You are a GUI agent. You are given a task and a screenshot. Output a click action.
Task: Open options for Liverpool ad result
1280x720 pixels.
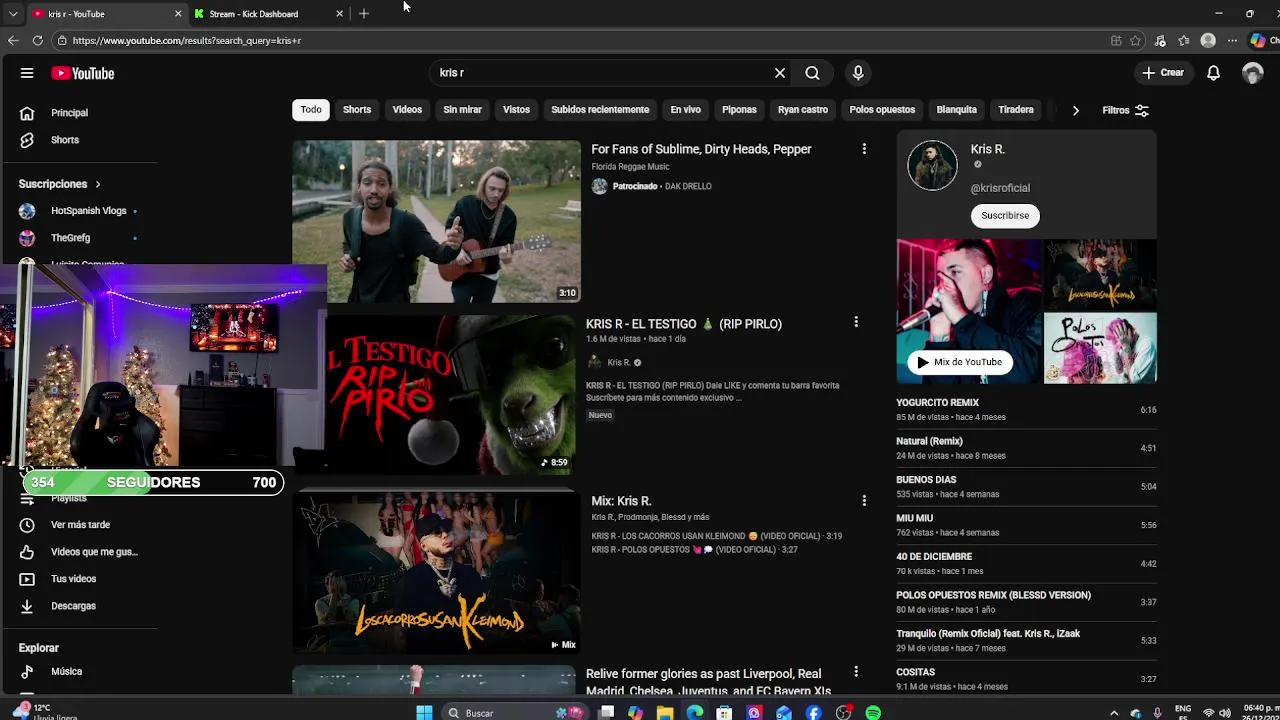[x=856, y=673]
